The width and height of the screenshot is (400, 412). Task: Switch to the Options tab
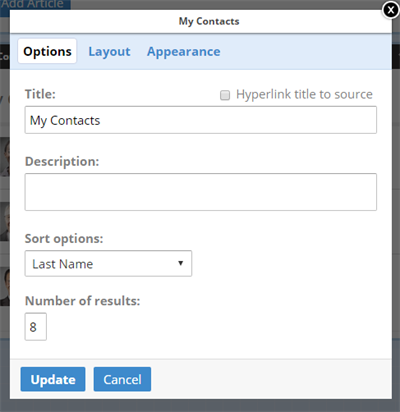coord(47,51)
